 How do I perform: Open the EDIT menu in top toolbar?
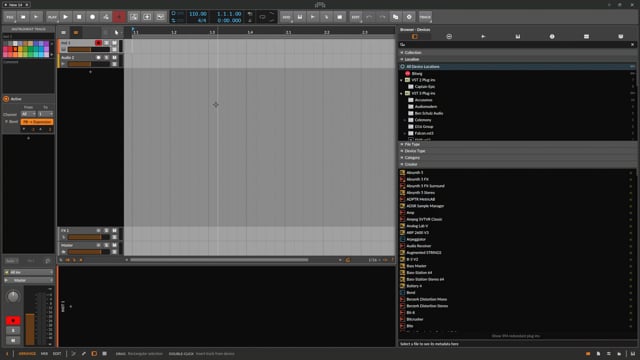point(356,17)
